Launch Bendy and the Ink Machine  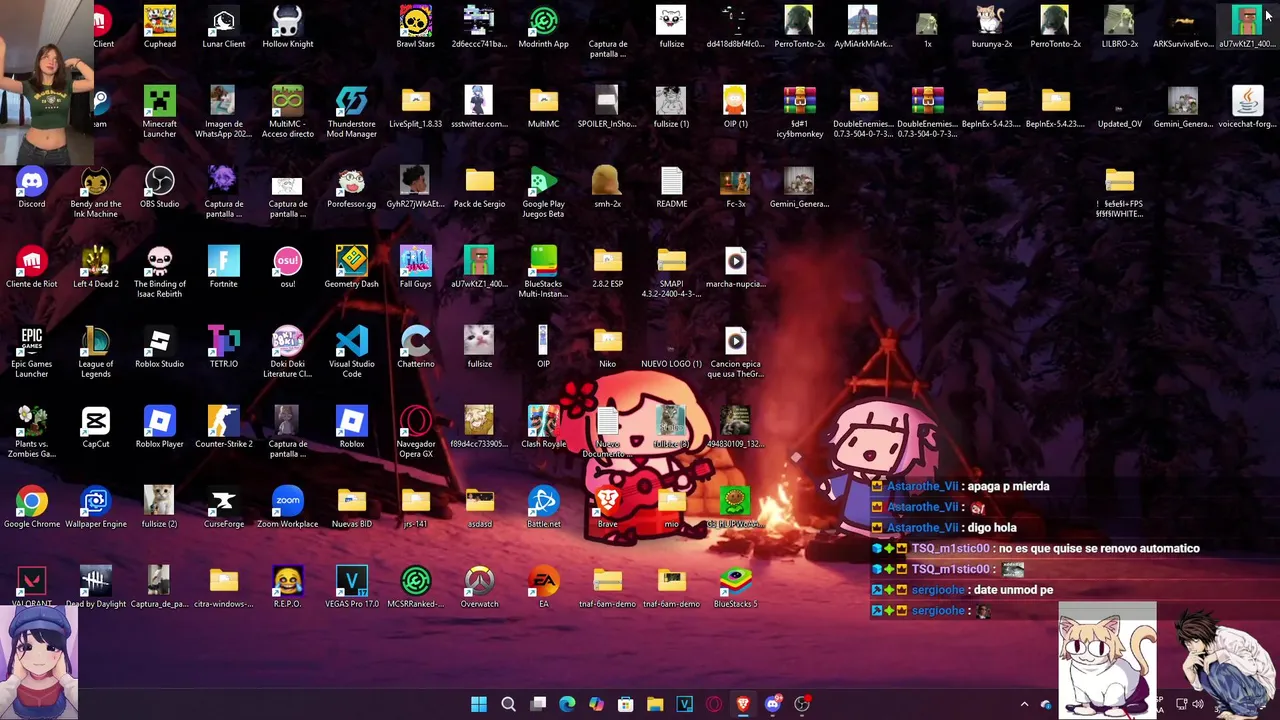(96, 192)
